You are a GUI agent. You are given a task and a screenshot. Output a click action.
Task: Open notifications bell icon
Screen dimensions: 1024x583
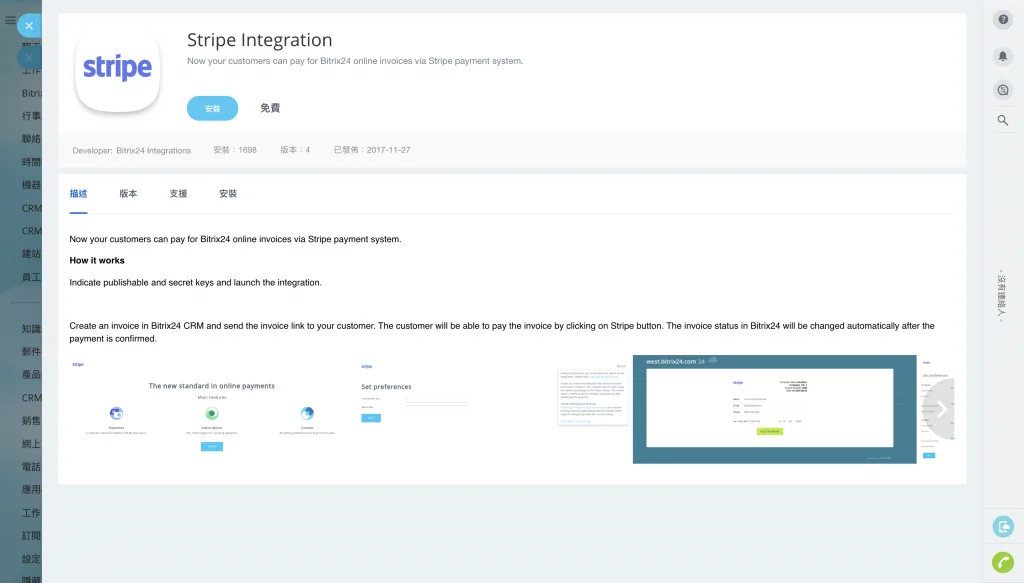(x=1003, y=56)
